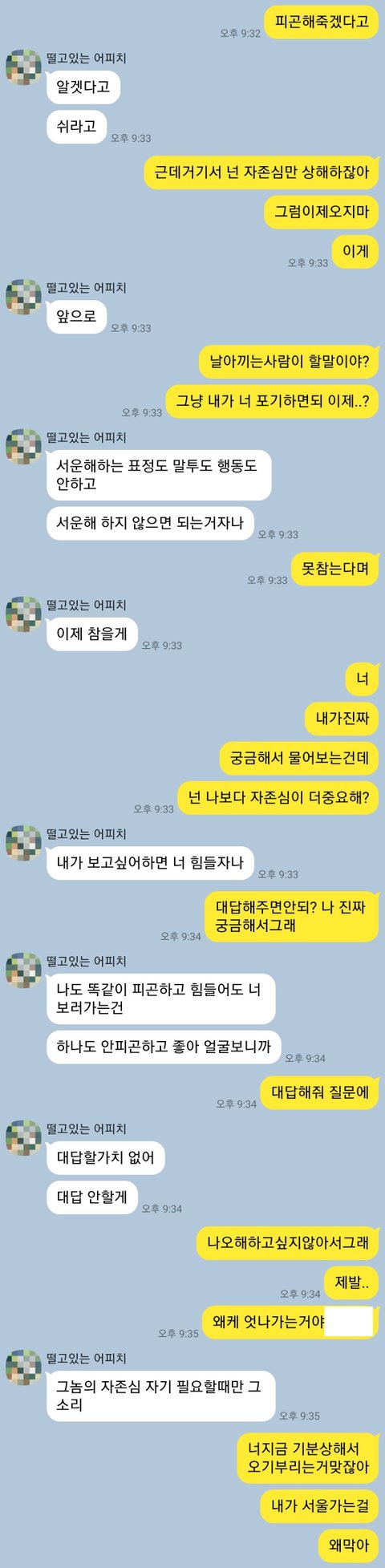
Task: Select the 서운해 하지 않으면 되는거자나 bubble
Action: point(150,523)
